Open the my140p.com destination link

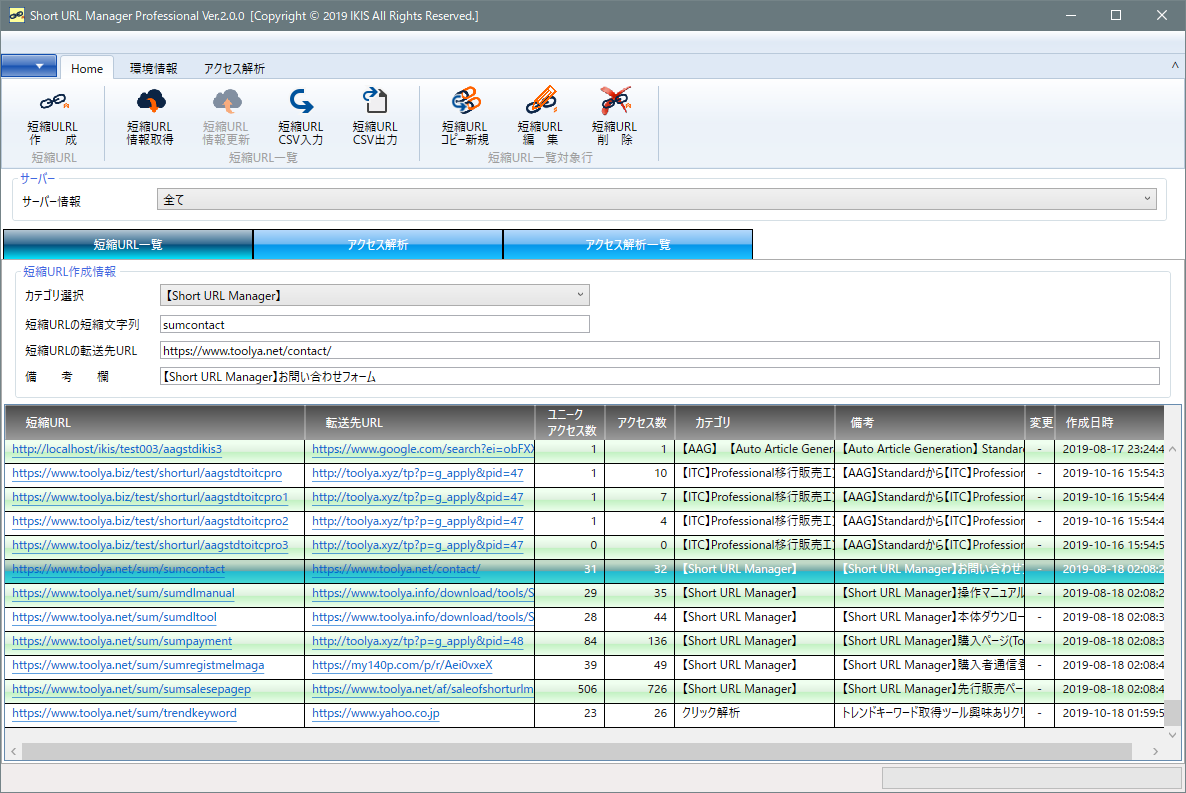tap(402, 665)
